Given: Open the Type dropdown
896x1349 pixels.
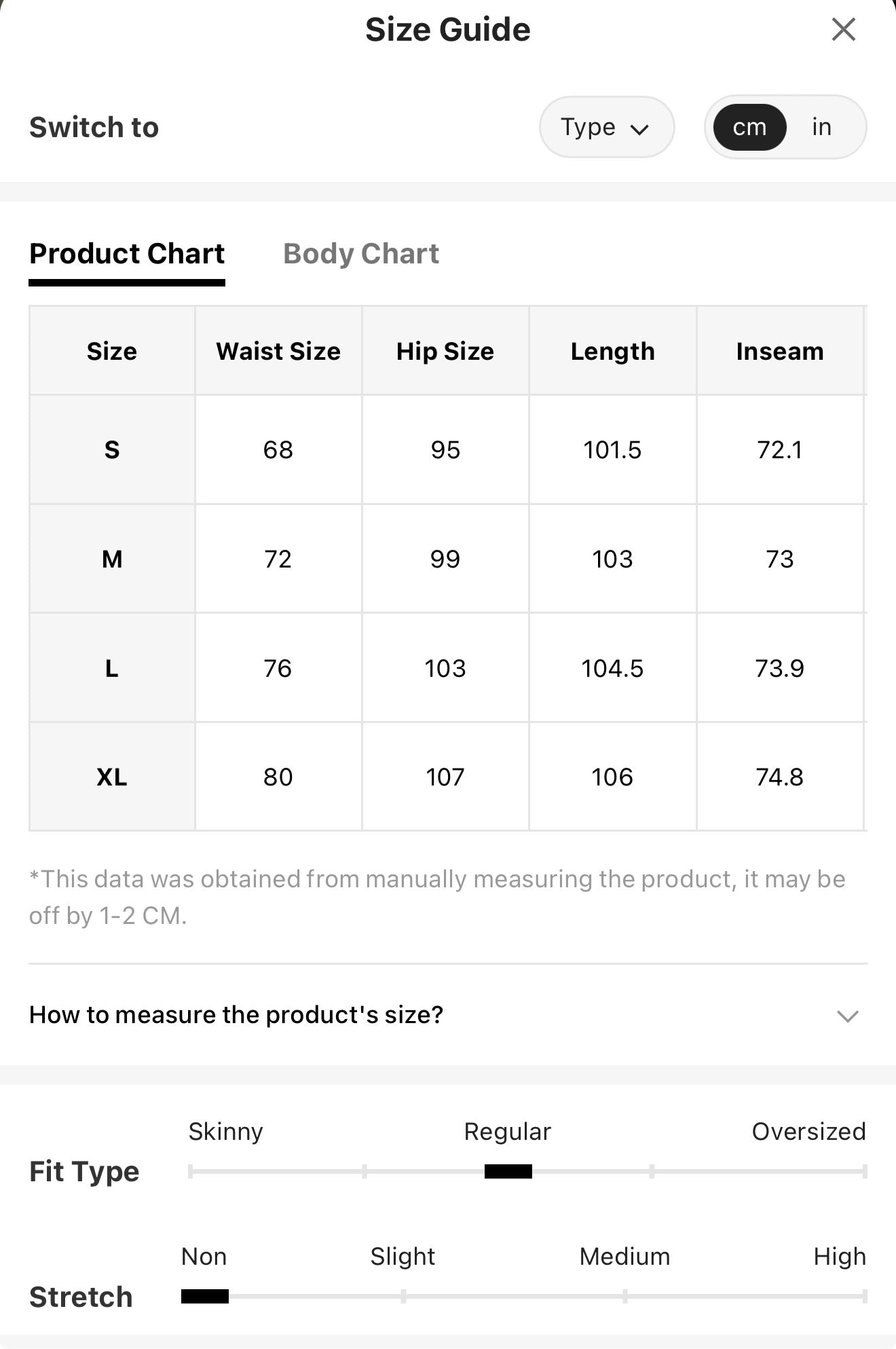Looking at the screenshot, I should tap(606, 127).
